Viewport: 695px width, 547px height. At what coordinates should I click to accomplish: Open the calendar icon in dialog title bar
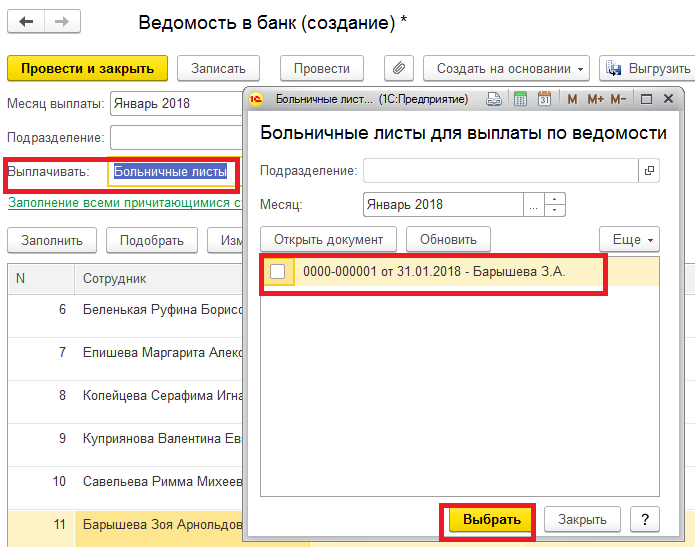click(x=544, y=99)
